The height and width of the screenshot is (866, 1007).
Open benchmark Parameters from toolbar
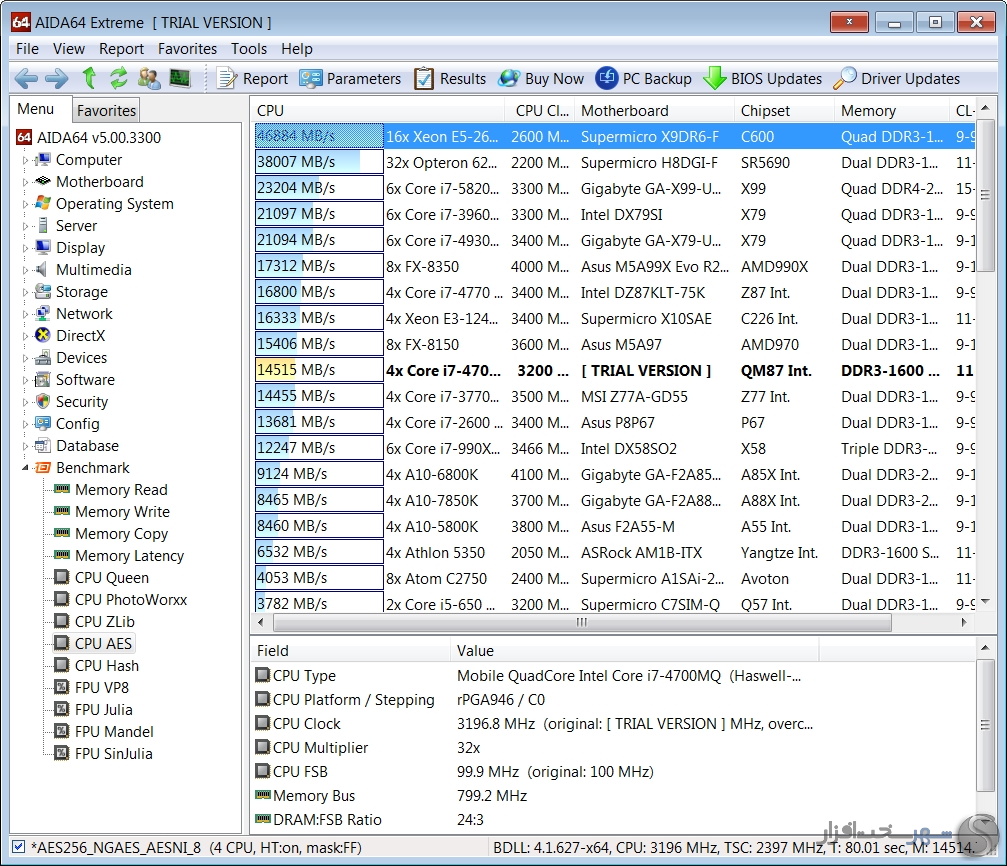(x=350, y=78)
